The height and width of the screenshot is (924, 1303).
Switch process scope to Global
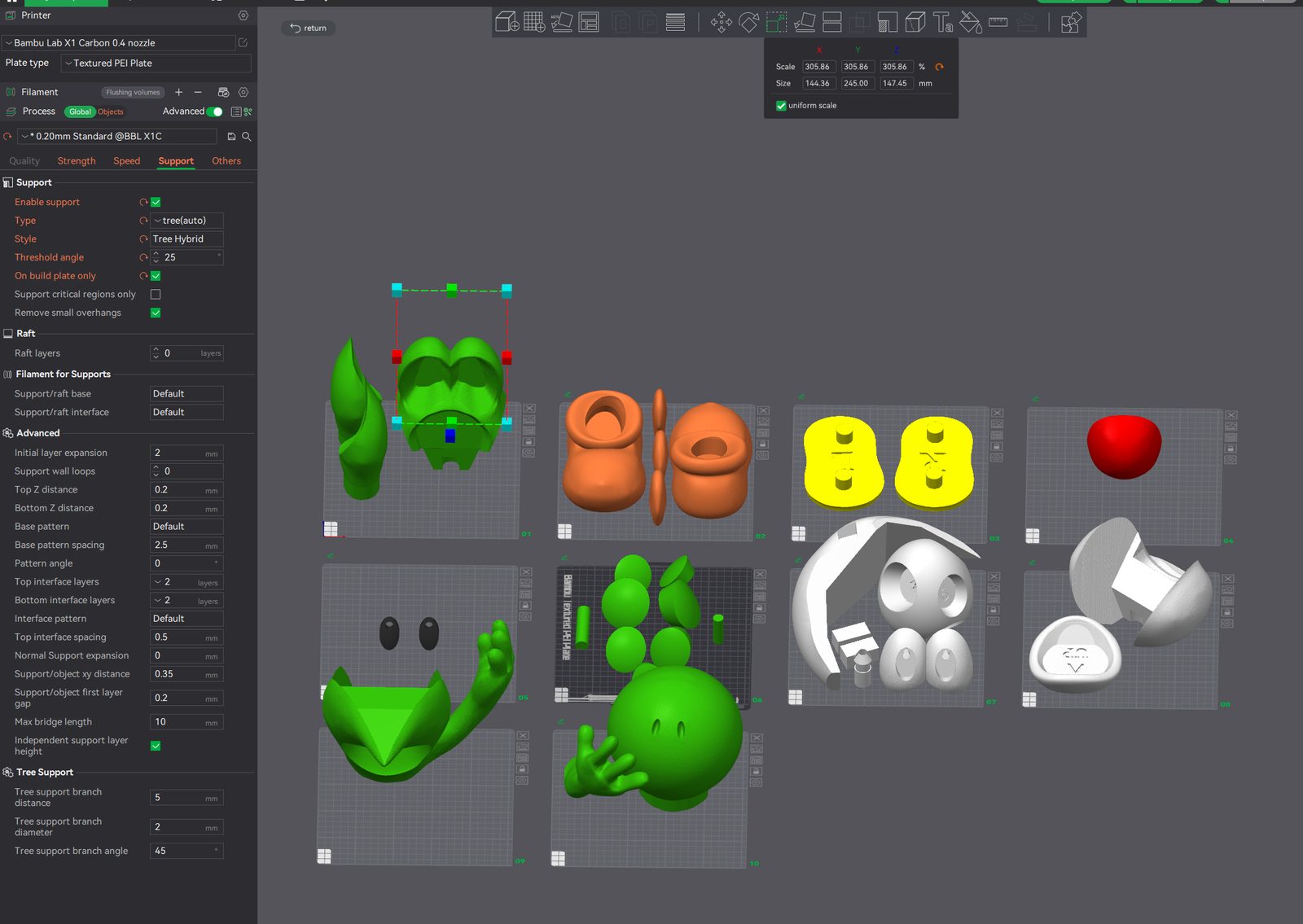(x=80, y=112)
